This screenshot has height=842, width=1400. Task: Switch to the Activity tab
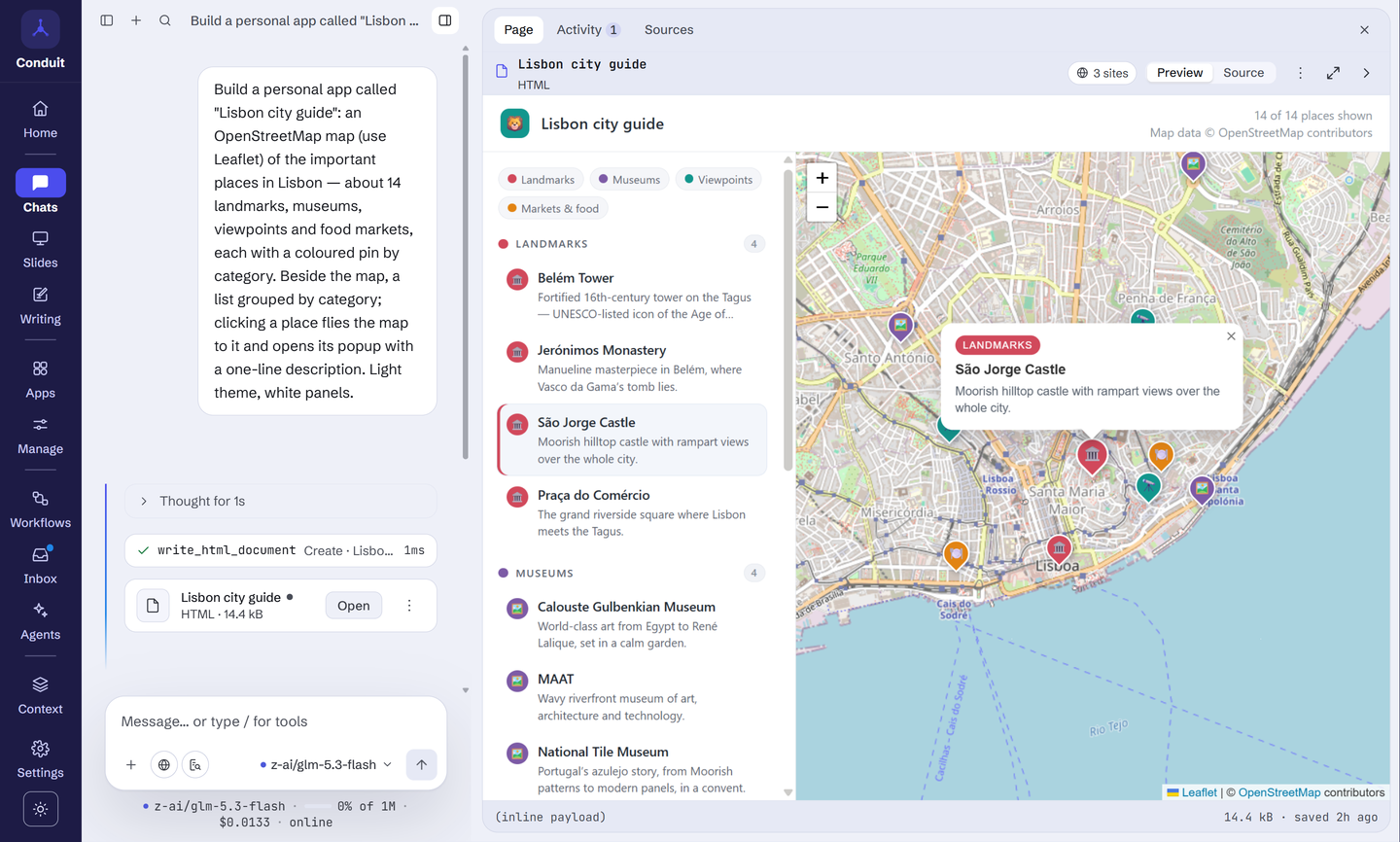click(x=587, y=30)
